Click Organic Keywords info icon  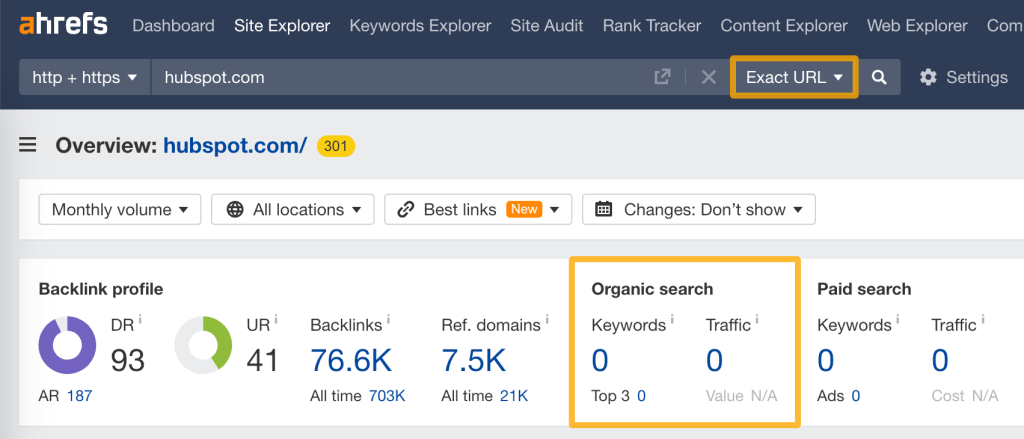coord(672,319)
